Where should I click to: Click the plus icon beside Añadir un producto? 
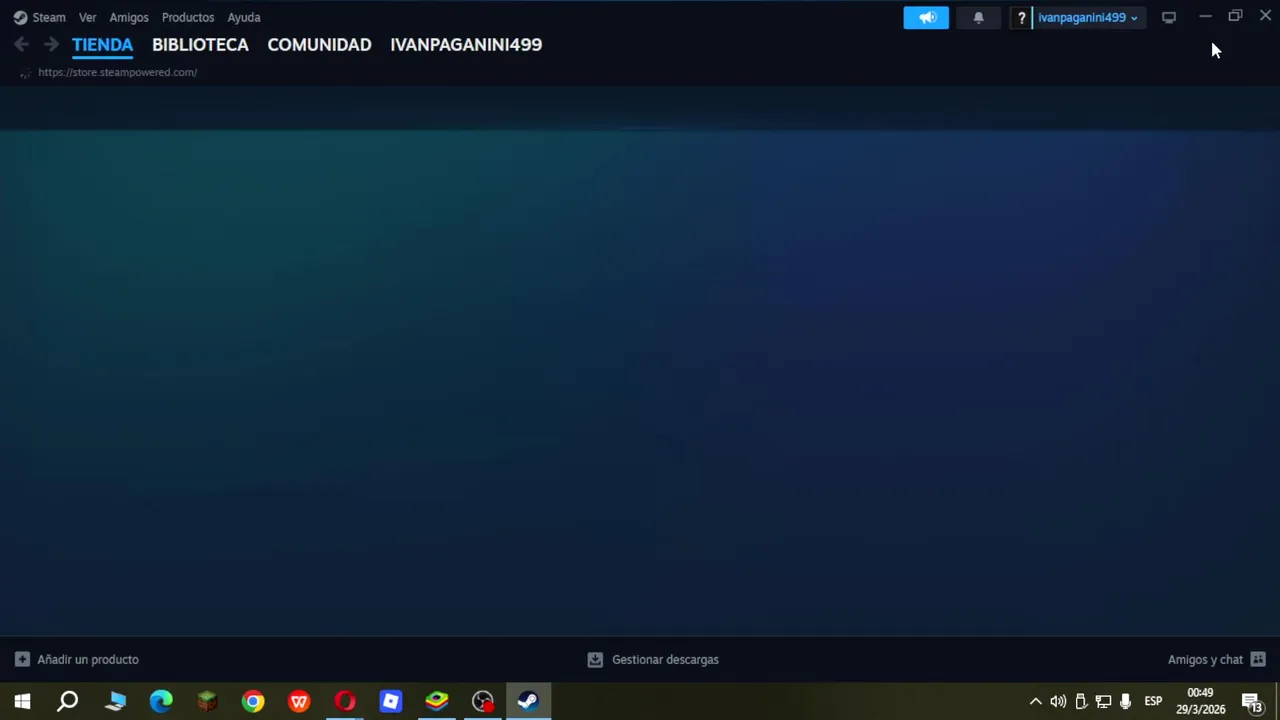pyautogui.click(x=22, y=660)
